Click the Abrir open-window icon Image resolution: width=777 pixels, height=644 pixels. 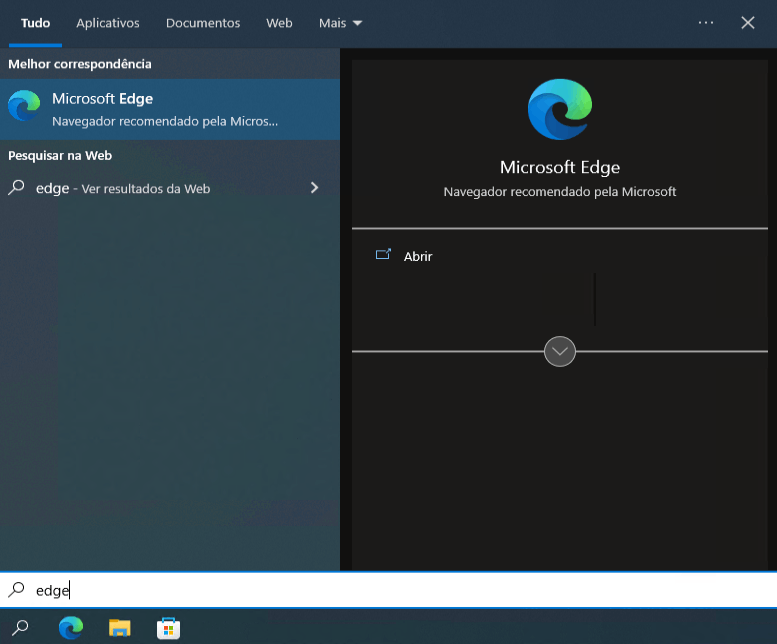383,255
